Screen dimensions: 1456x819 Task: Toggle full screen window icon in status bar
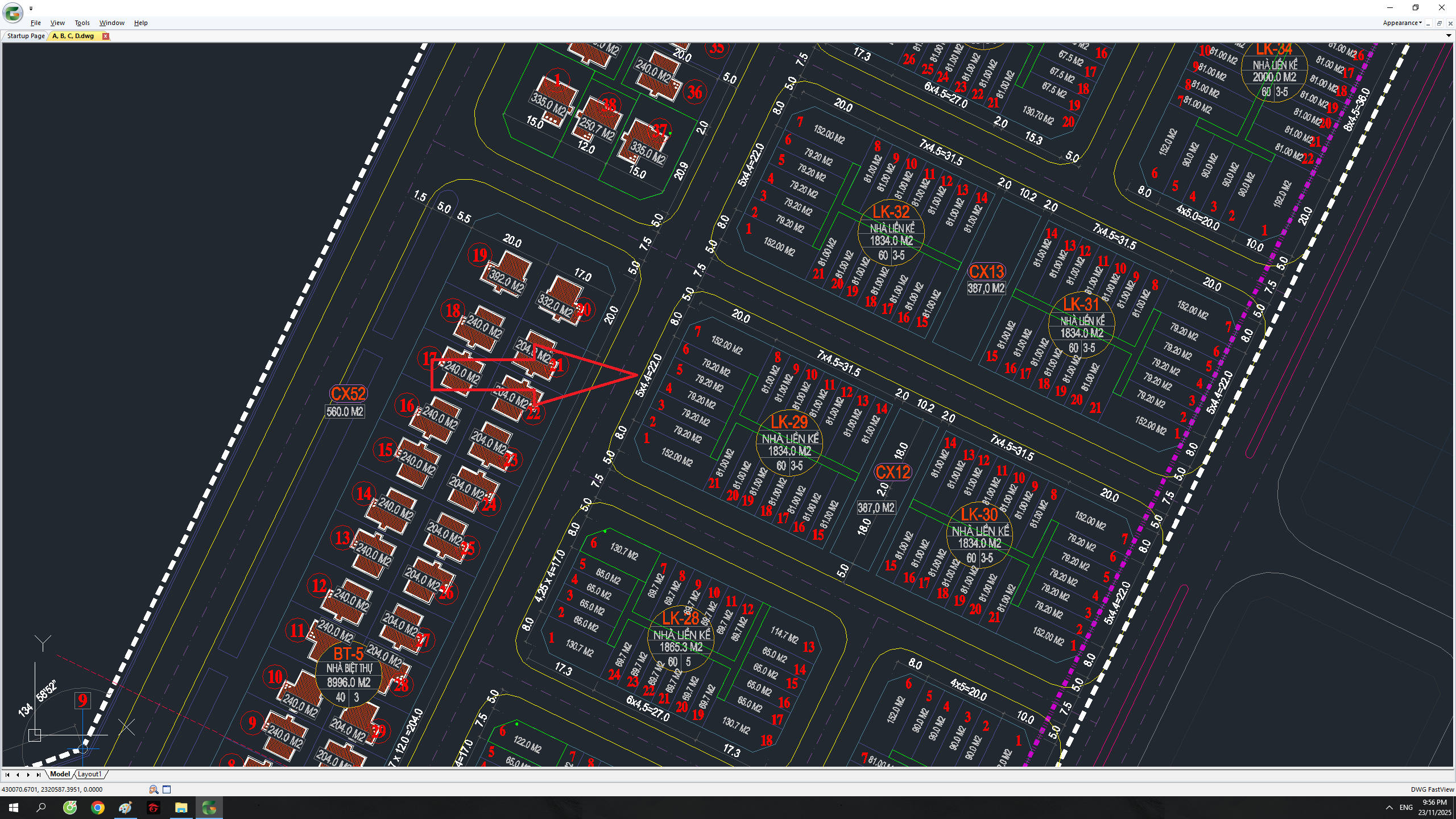click(x=167, y=789)
